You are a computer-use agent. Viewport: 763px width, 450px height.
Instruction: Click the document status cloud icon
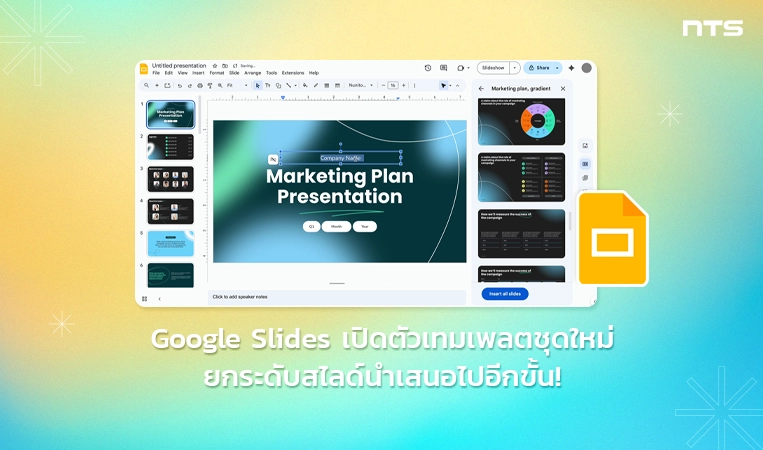pyautogui.click(x=235, y=66)
